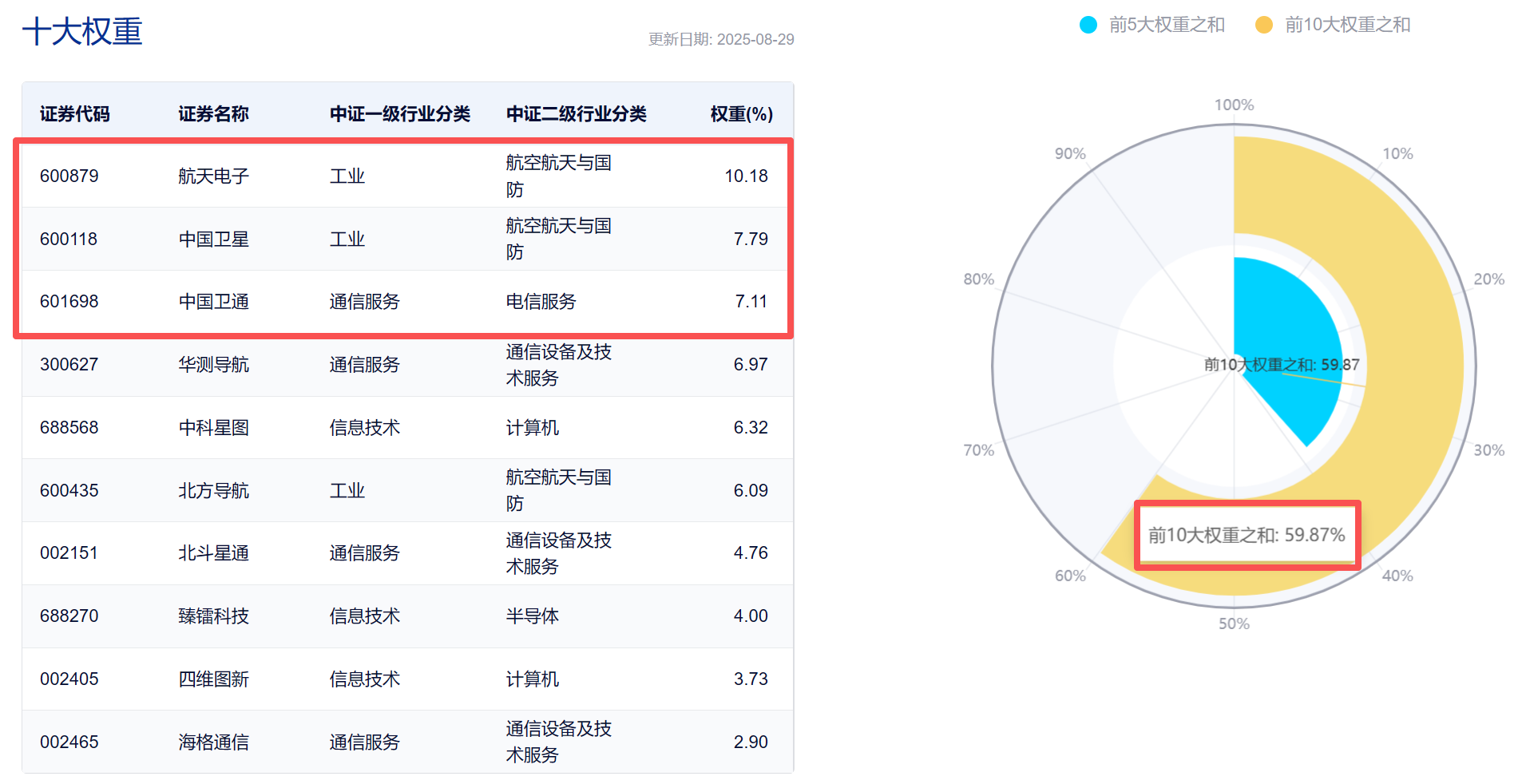Click weight value 6.32

[751, 427]
